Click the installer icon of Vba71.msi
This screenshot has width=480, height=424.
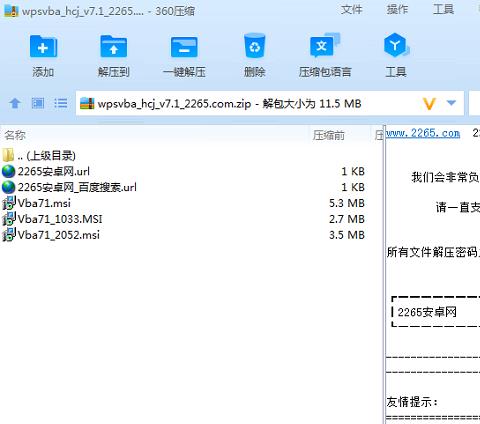coord(9,203)
